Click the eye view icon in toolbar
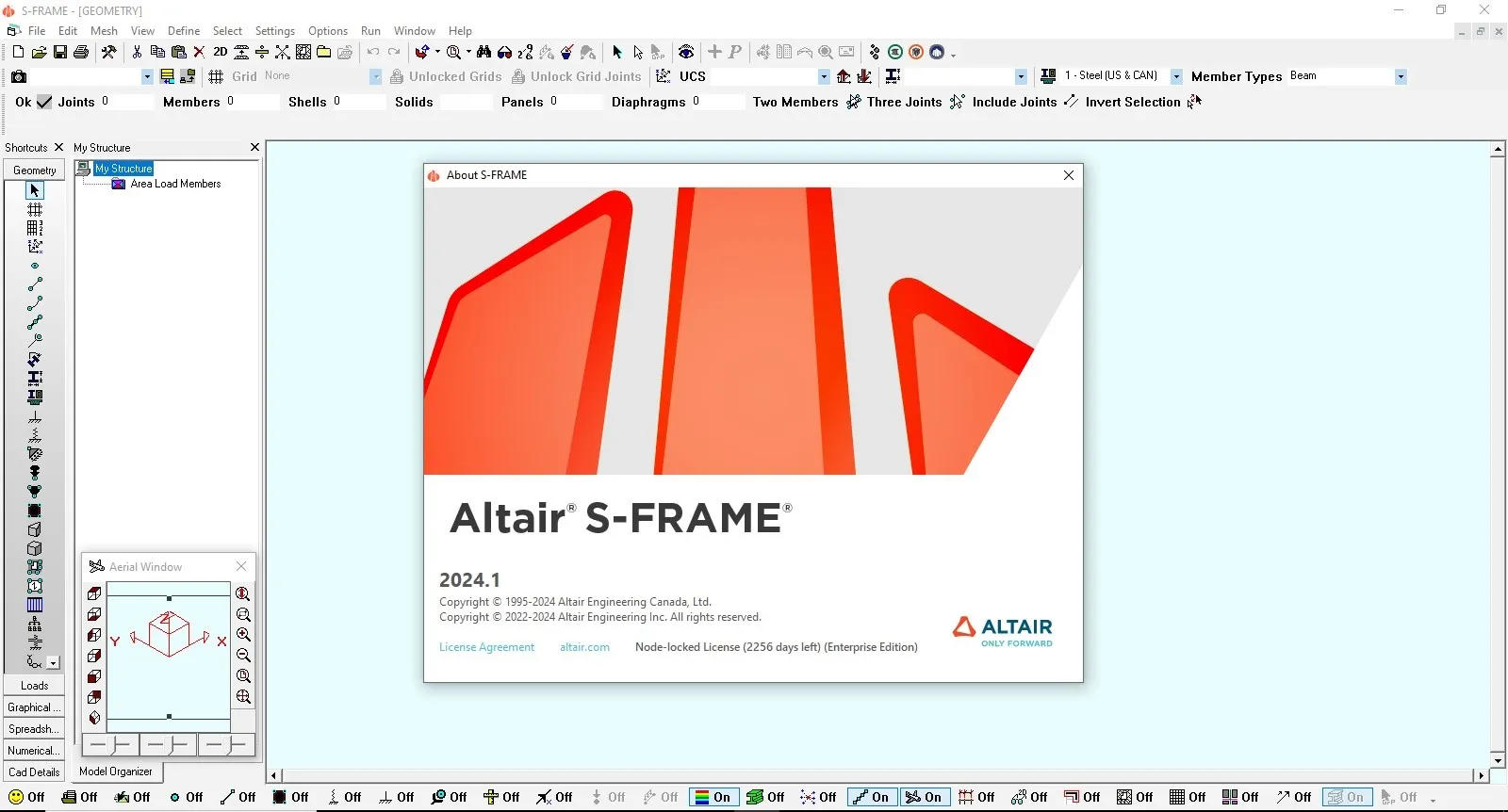Image resolution: width=1508 pixels, height=812 pixels. 686,52
